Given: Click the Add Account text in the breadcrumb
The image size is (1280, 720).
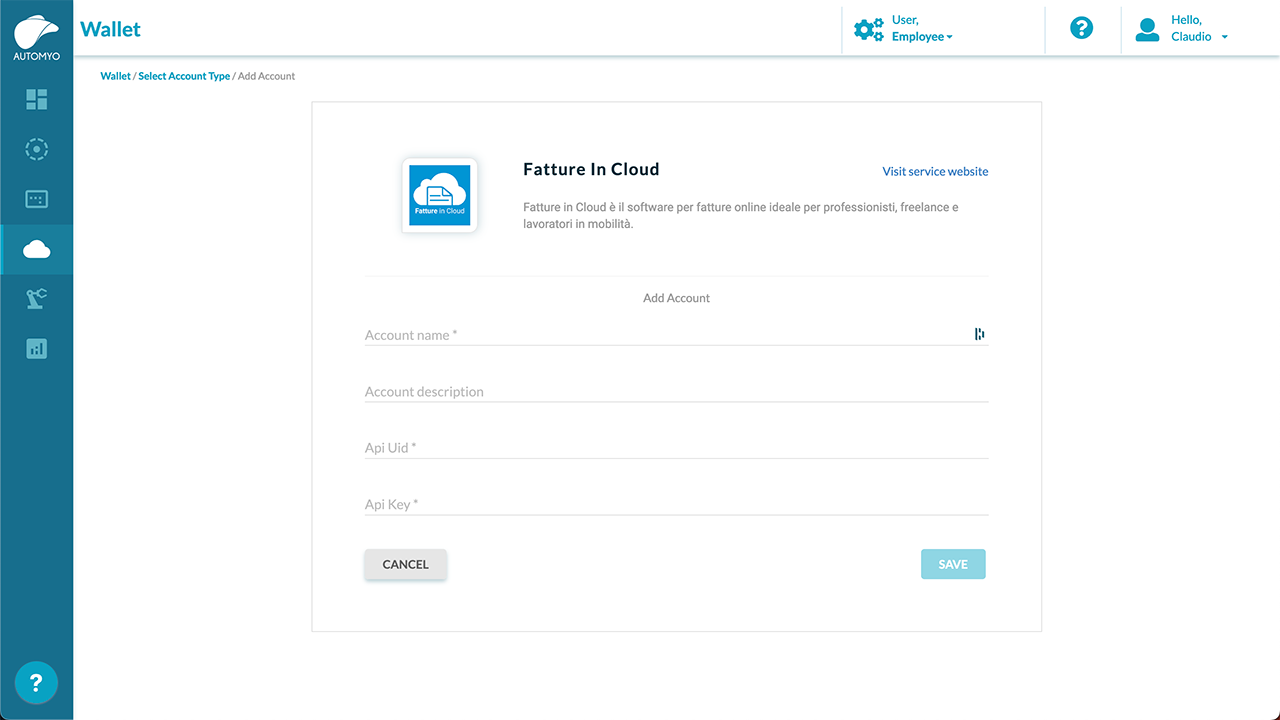Looking at the screenshot, I should 266,76.
